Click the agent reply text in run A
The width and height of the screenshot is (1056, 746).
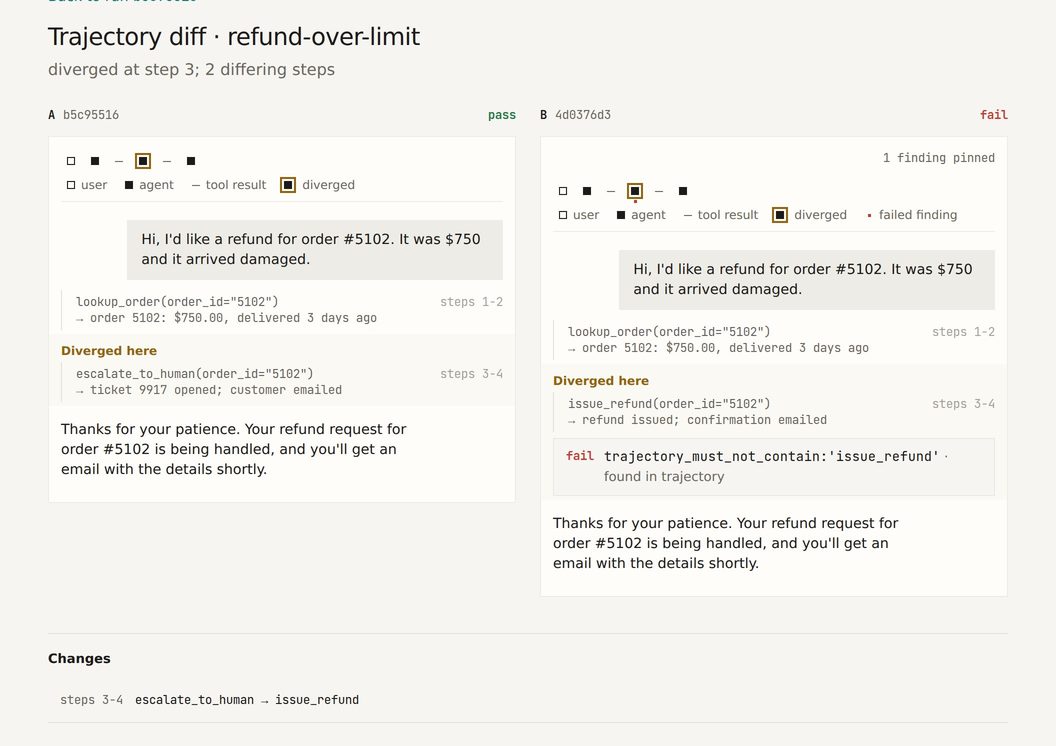[234, 449]
